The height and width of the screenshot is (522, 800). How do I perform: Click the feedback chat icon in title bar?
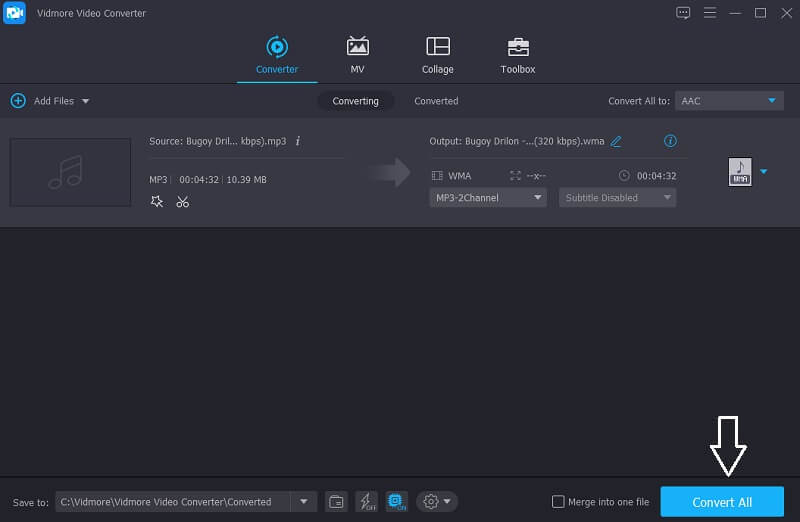coord(683,13)
